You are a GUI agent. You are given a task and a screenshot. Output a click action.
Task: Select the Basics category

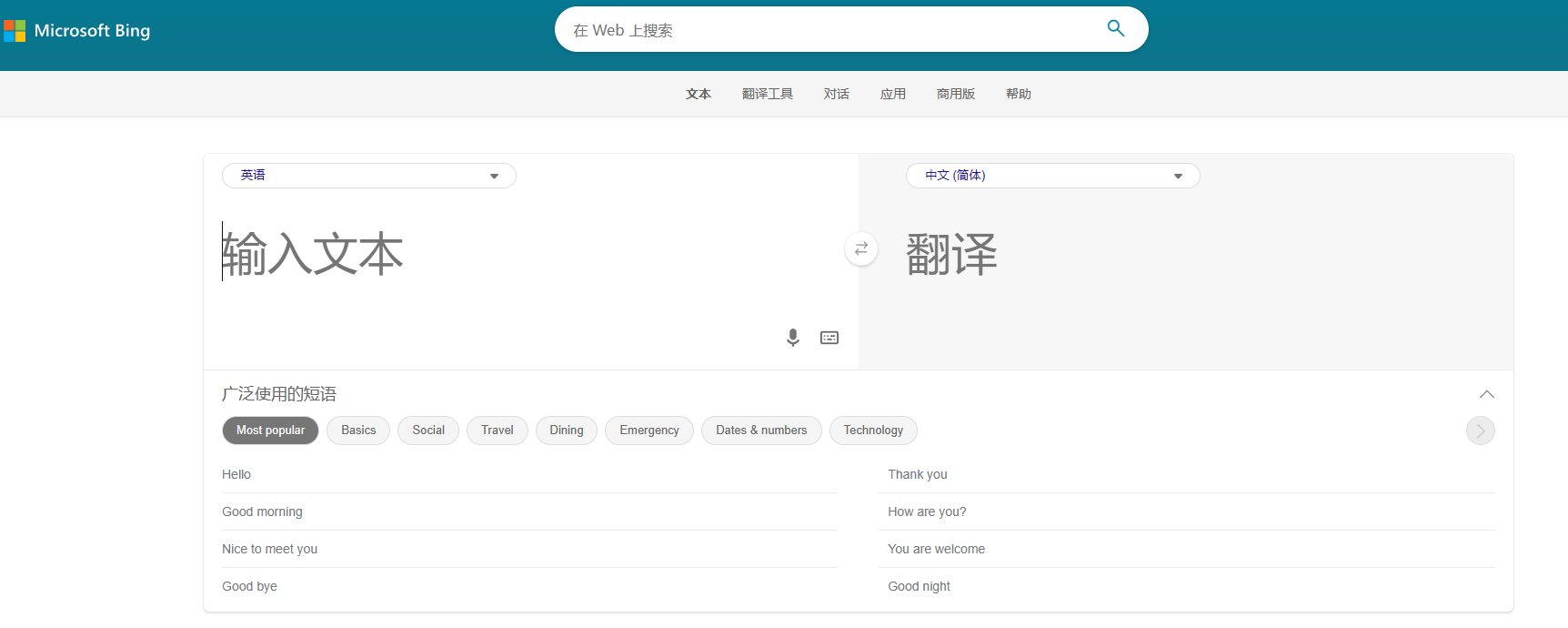[x=358, y=430]
